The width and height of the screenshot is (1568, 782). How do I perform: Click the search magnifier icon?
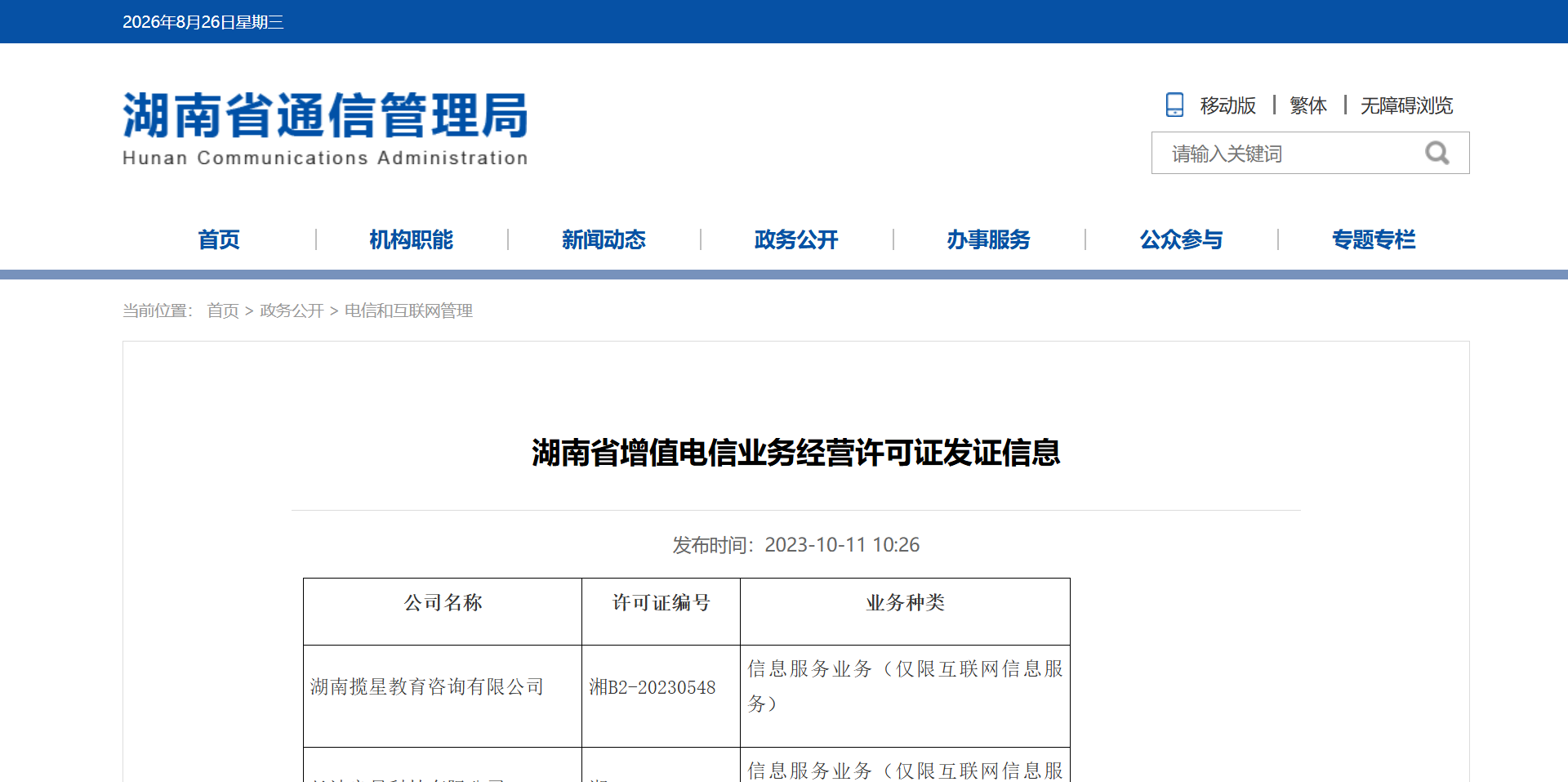tap(1437, 153)
